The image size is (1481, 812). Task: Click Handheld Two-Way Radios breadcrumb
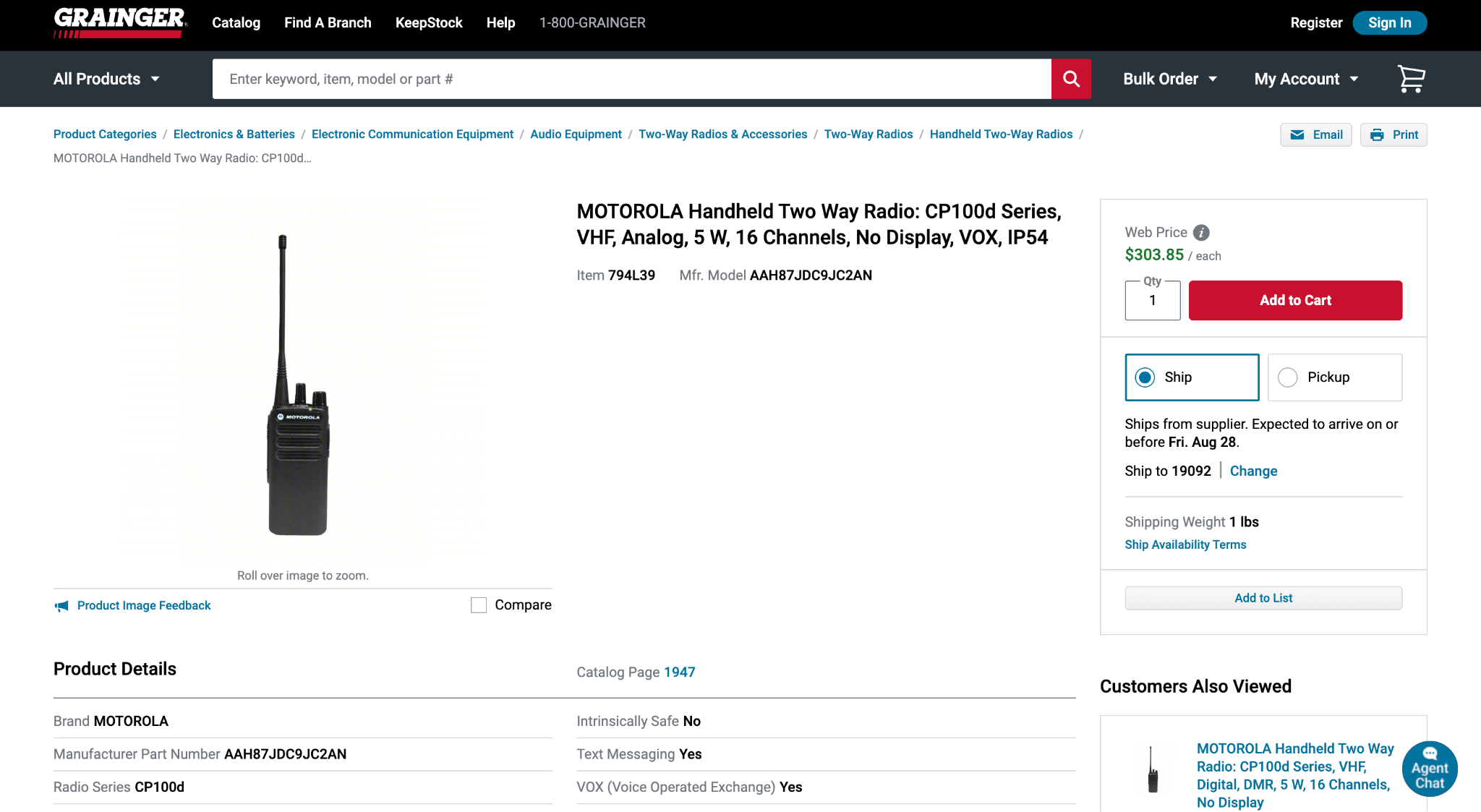[1001, 134]
